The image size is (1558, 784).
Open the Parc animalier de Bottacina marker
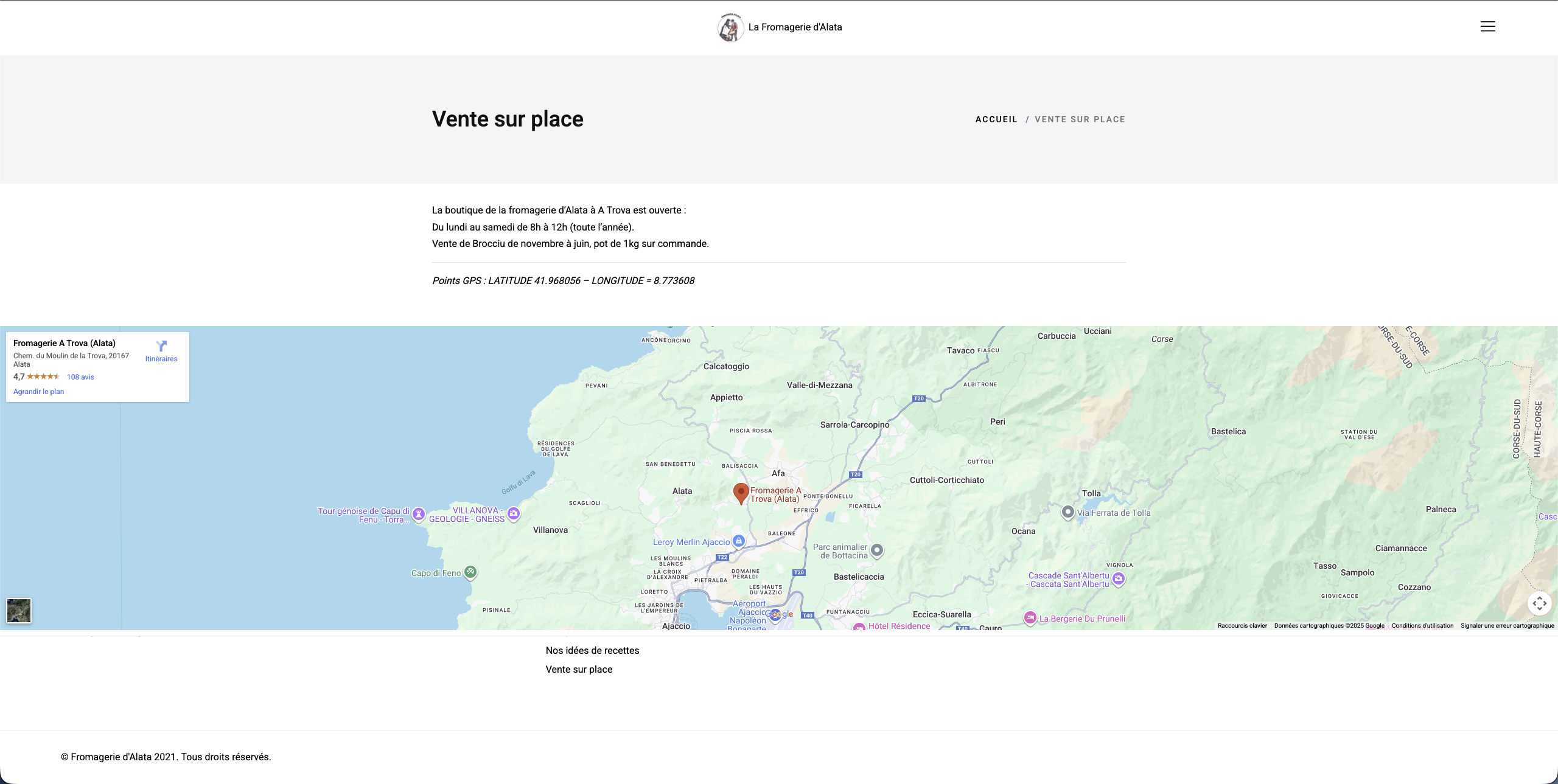pos(876,549)
